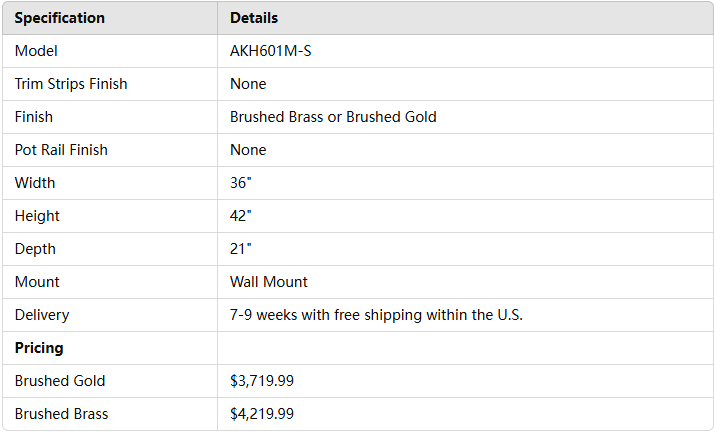Click the Specification column header

60,18
